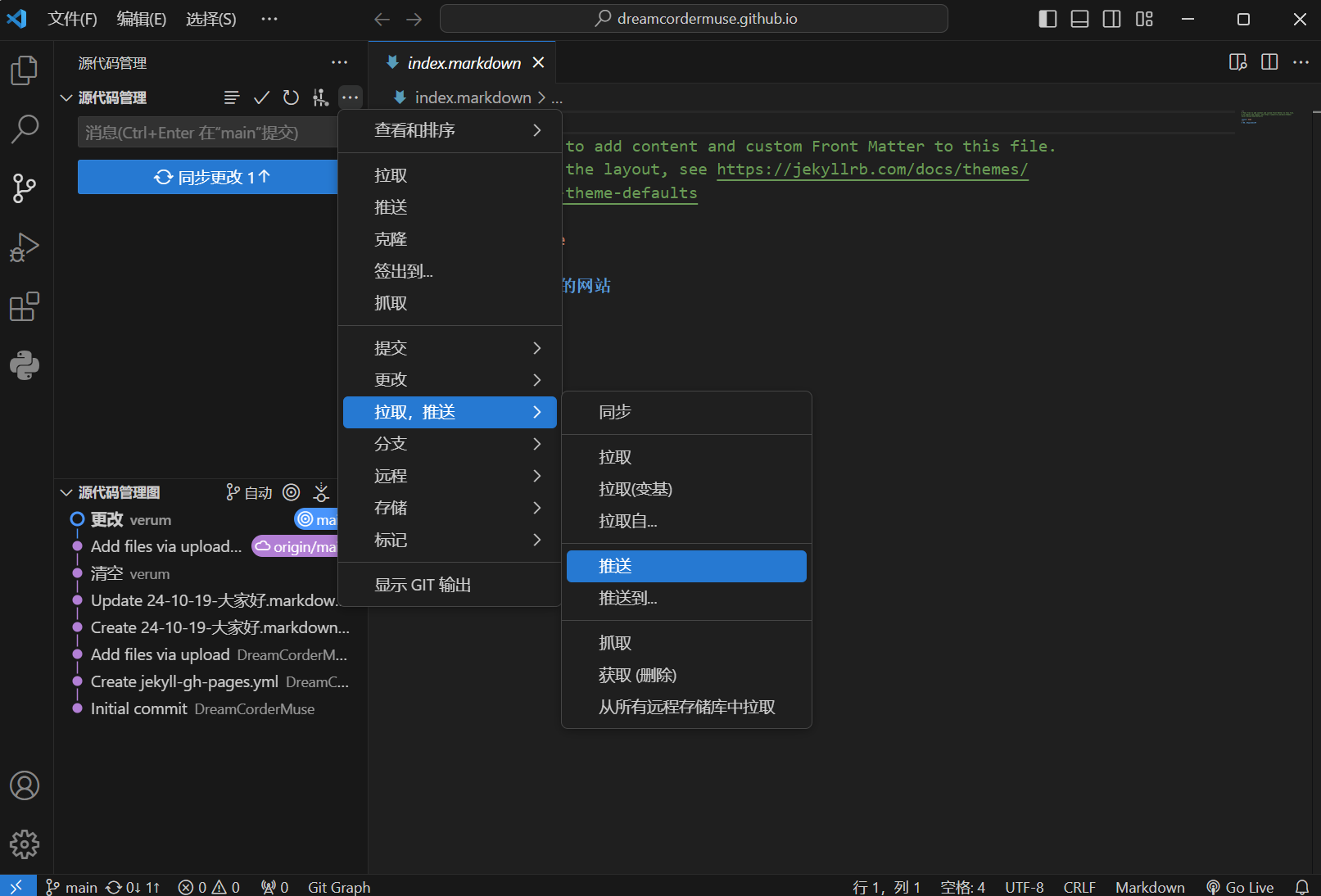Click the open preview to the side icon
This screenshot has height=896, width=1321.
(1237, 62)
